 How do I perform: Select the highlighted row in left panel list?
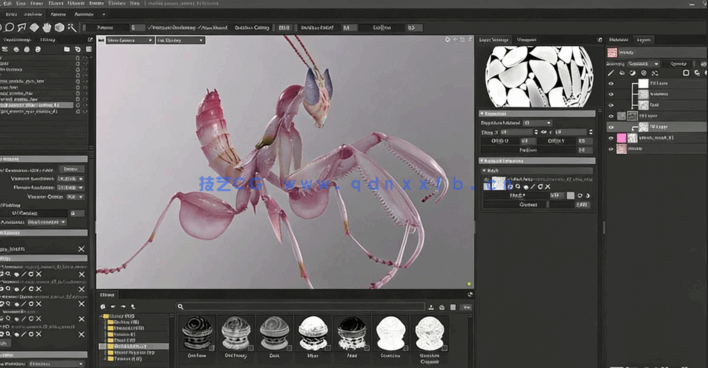click(36, 105)
